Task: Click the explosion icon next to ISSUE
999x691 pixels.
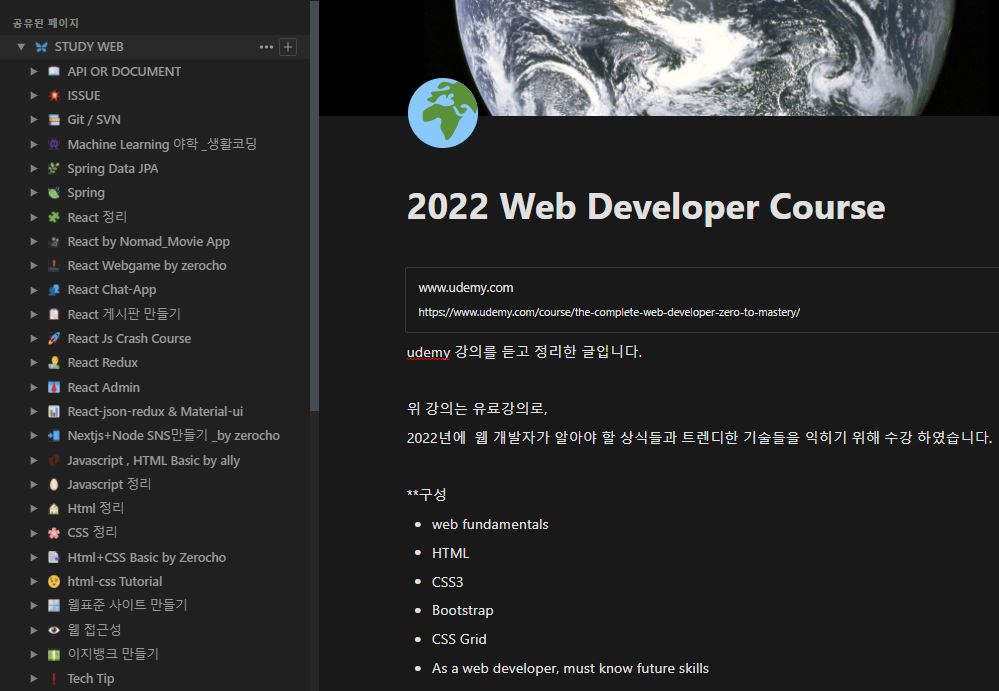Action: (54, 96)
